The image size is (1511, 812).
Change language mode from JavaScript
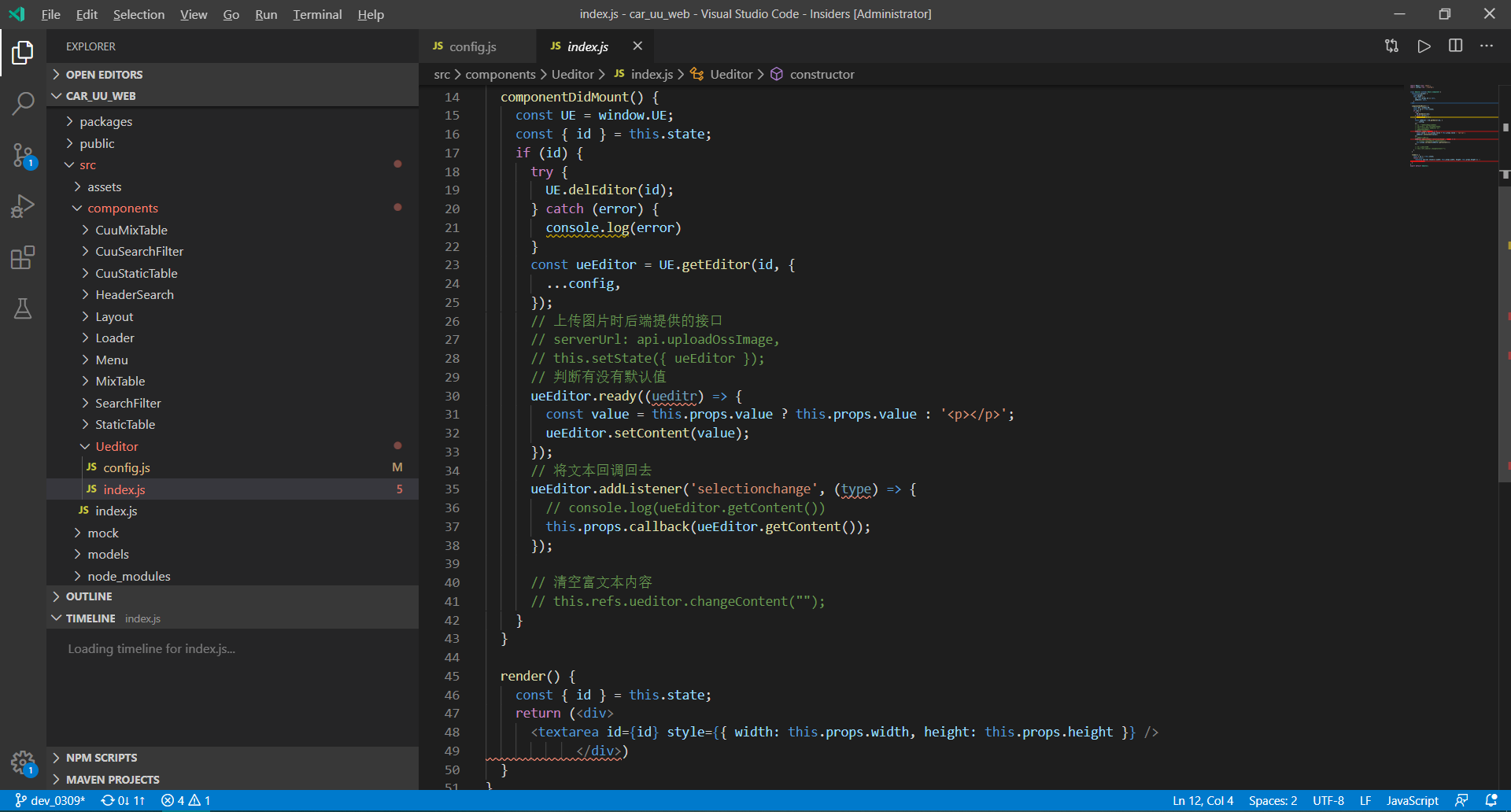[x=1412, y=800]
